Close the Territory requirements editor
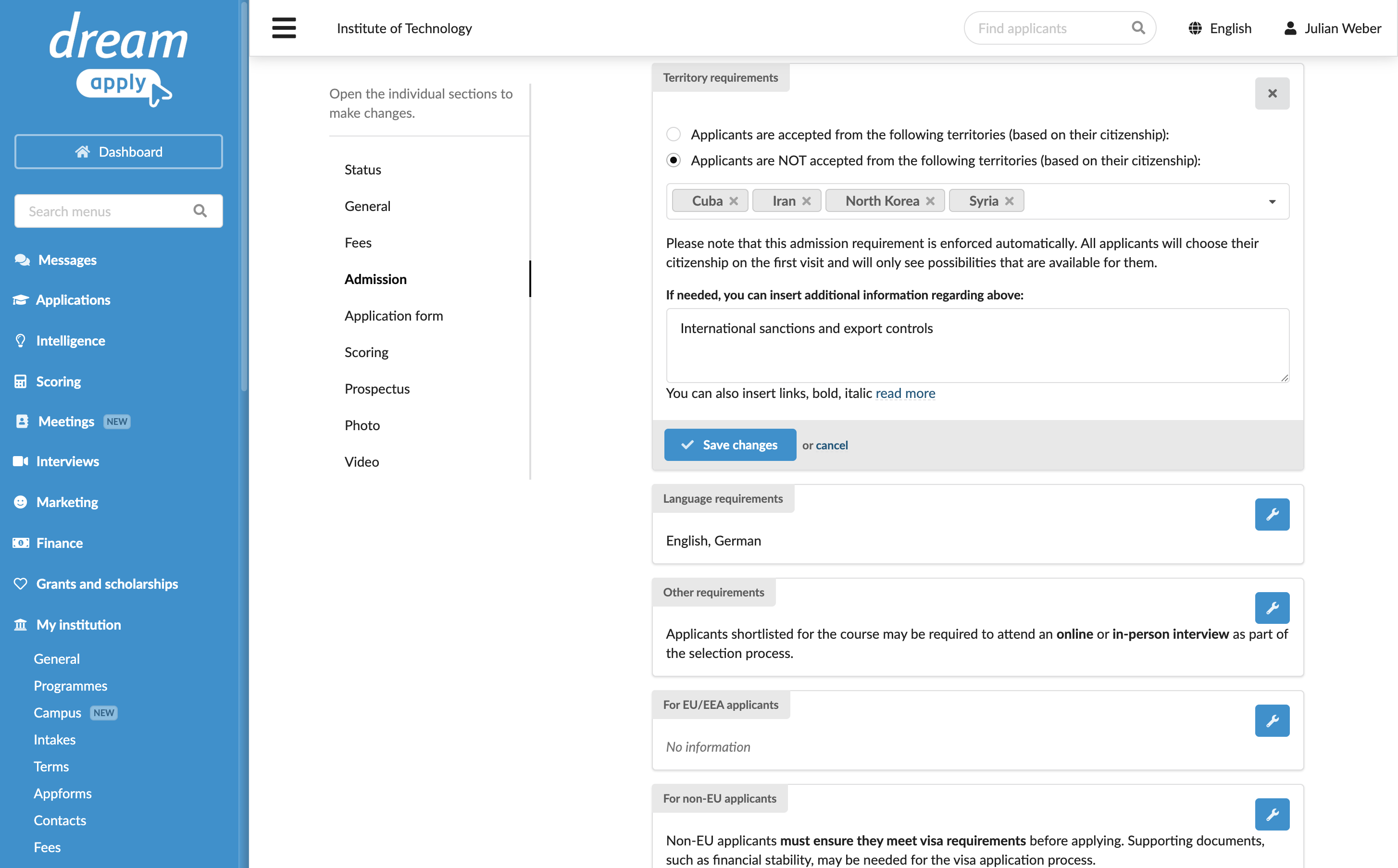The image size is (1398, 868). click(1272, 93)
